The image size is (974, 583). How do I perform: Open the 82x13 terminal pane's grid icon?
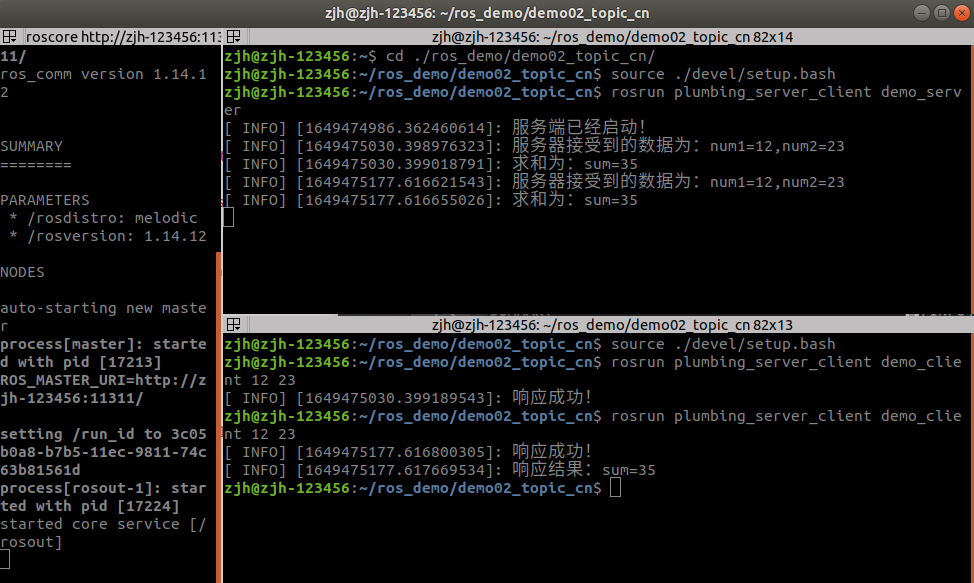[x=234, y=325]
